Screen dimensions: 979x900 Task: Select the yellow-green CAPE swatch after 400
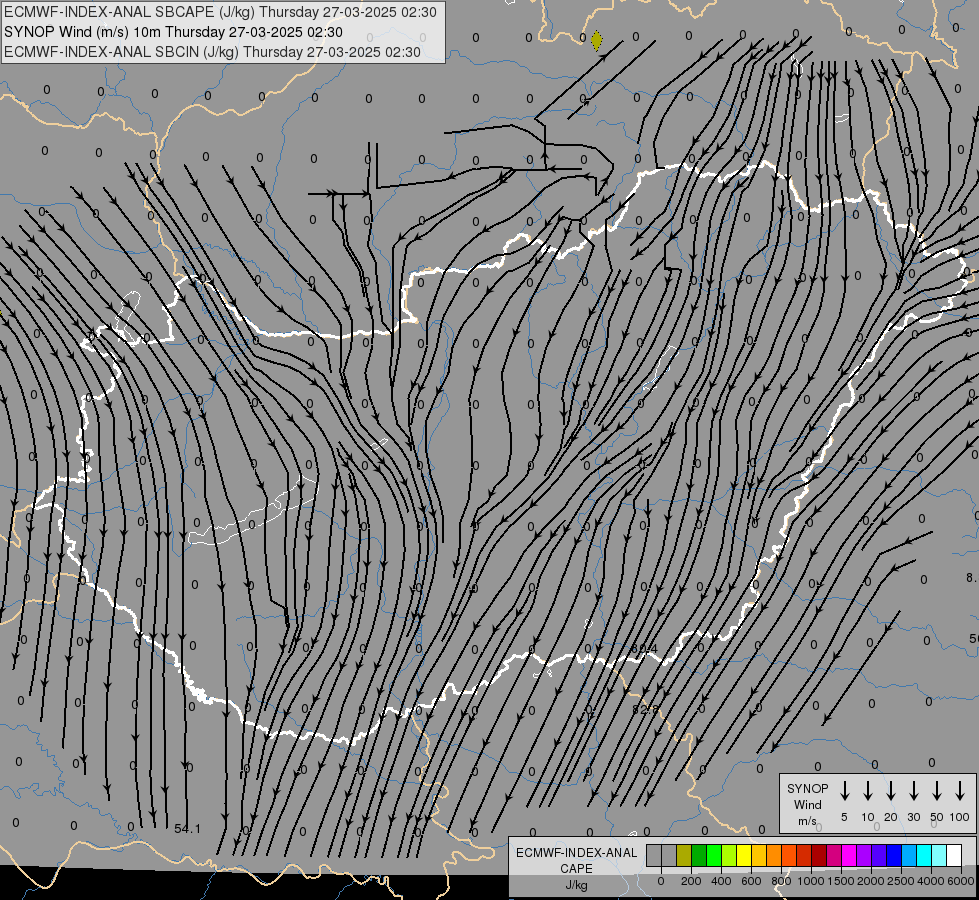point(729,856)
